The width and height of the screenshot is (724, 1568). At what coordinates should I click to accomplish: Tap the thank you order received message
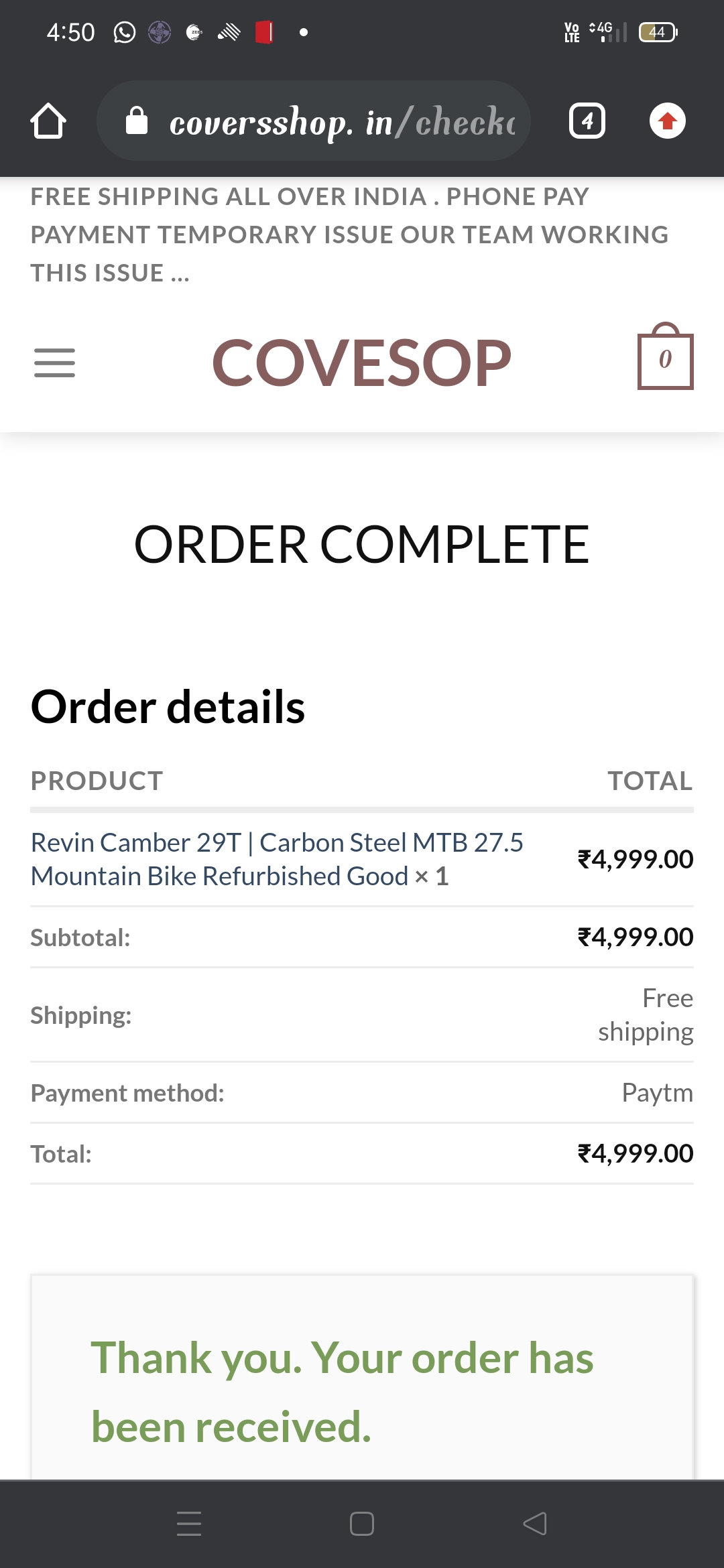342,1392
